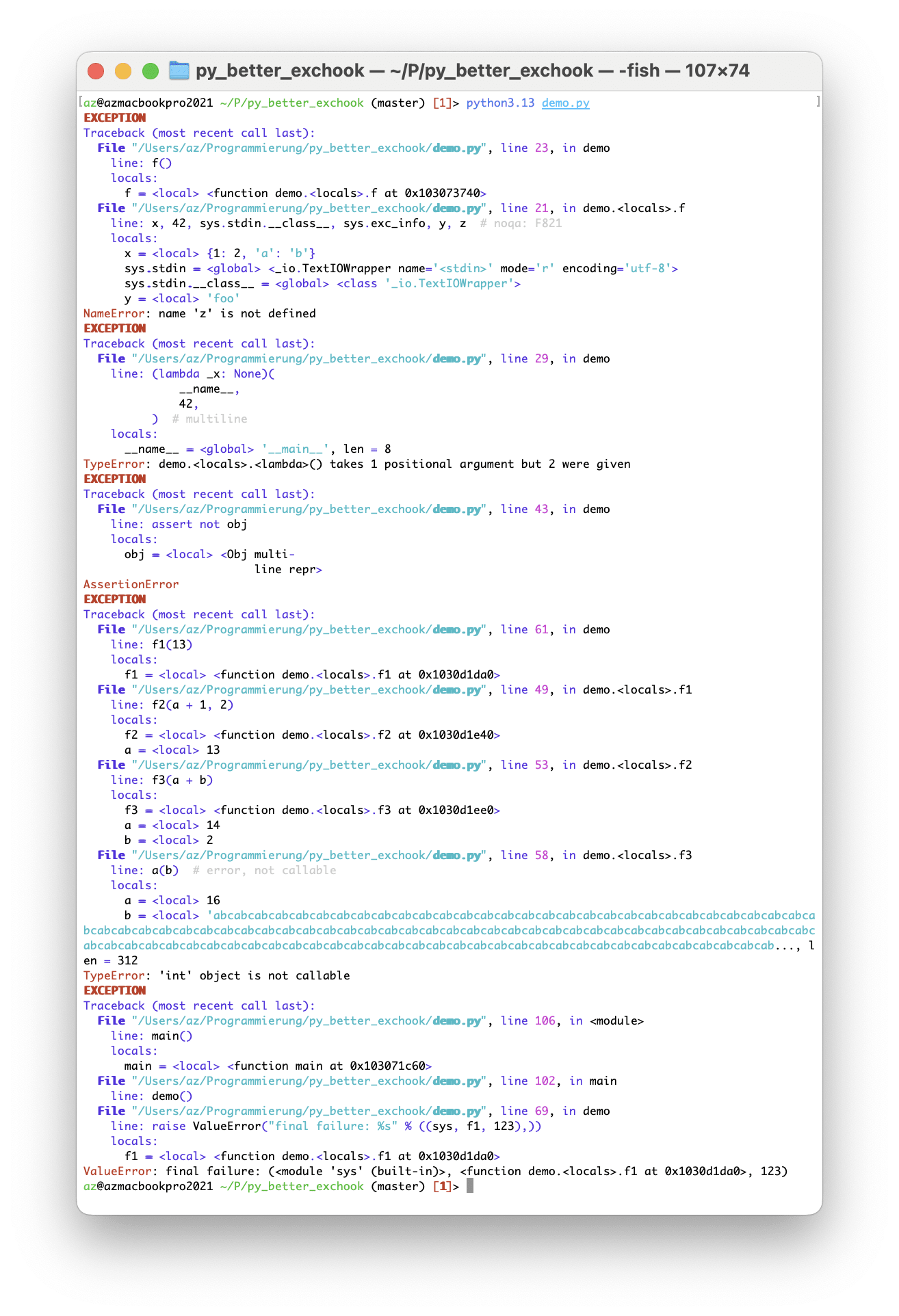The image size is (899, 1316).
Task: Click the line number 106 in <module> frame
Action: click(545, 1021)
